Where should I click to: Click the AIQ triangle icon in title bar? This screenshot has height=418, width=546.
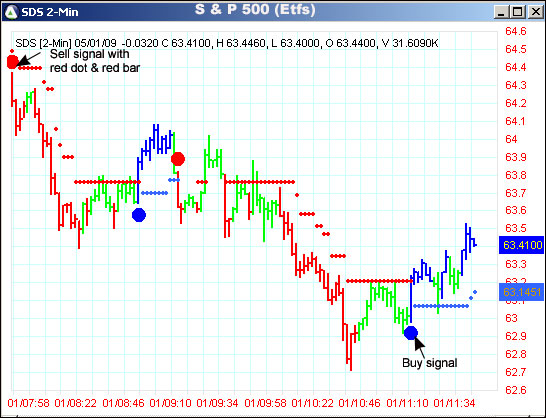pos(11,12)
